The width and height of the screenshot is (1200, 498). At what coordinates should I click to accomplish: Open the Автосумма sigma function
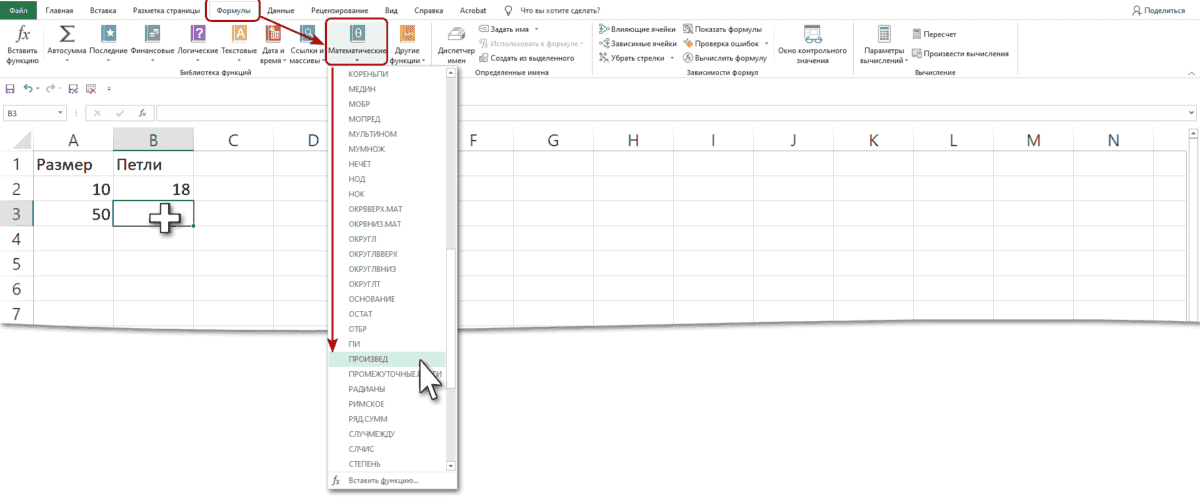[67, 42]
